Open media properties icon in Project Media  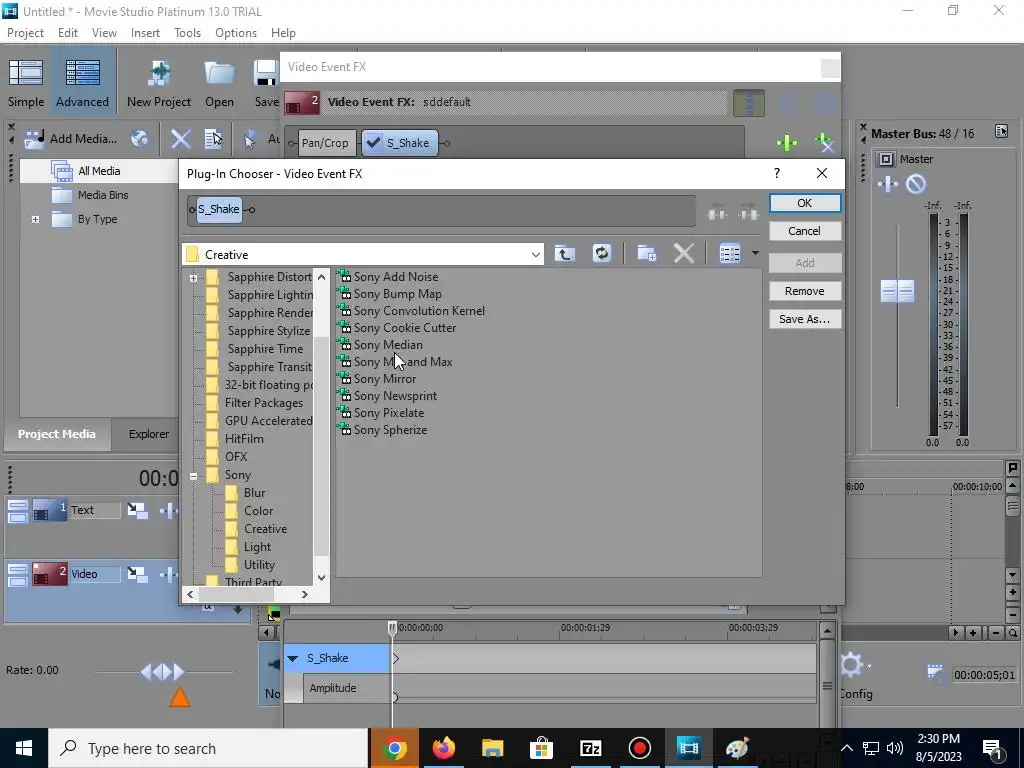[x=213, y=138]
